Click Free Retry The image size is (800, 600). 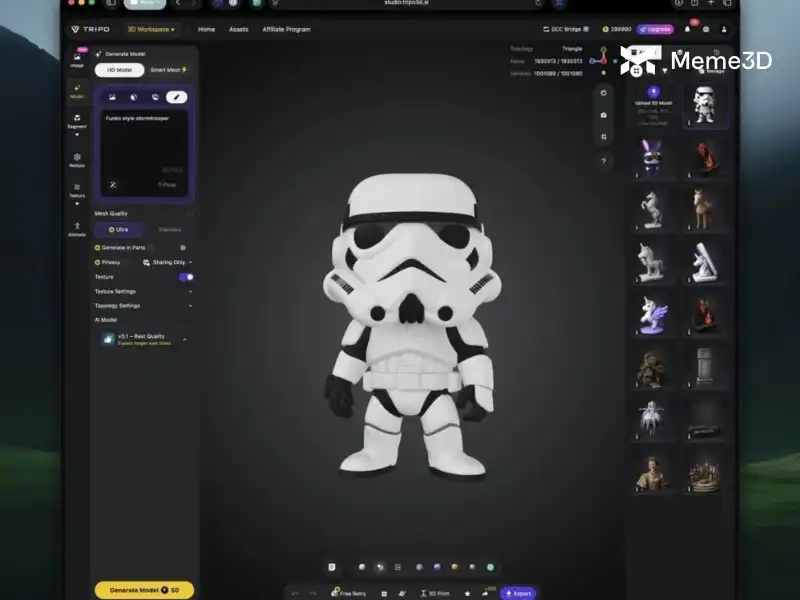[x=349, y=593]
